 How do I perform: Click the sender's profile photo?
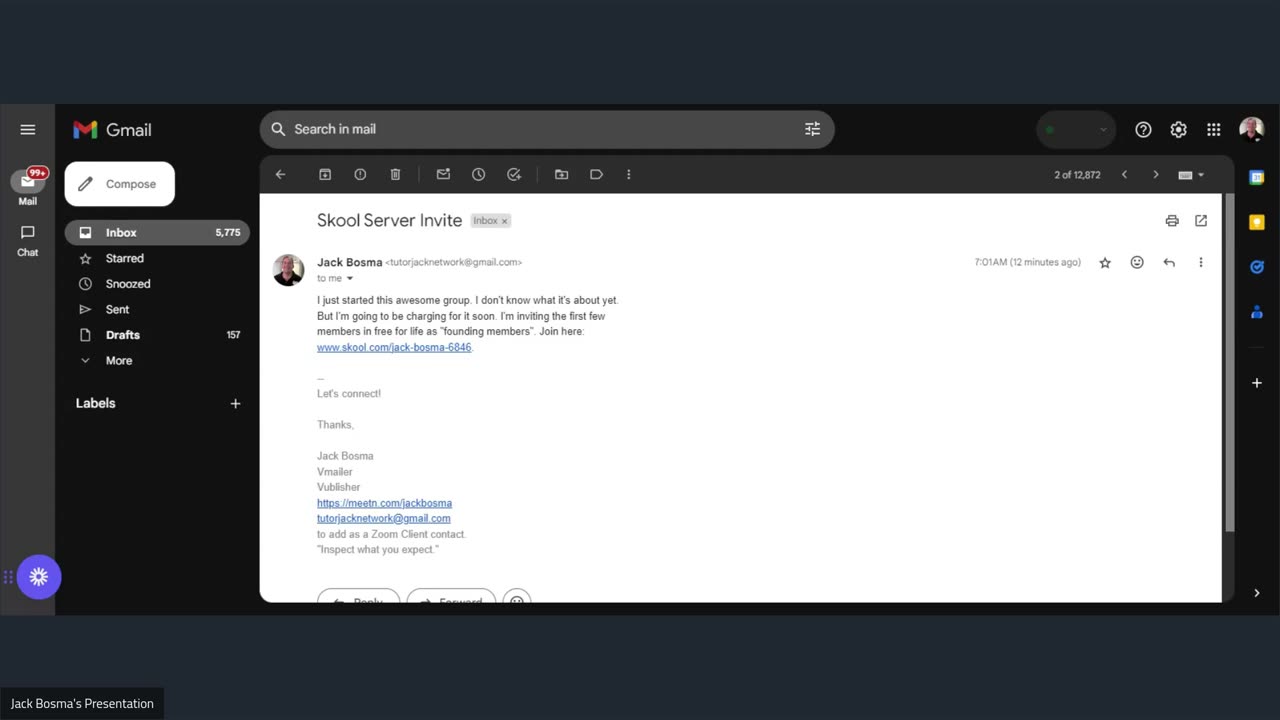tap(289, 270)
